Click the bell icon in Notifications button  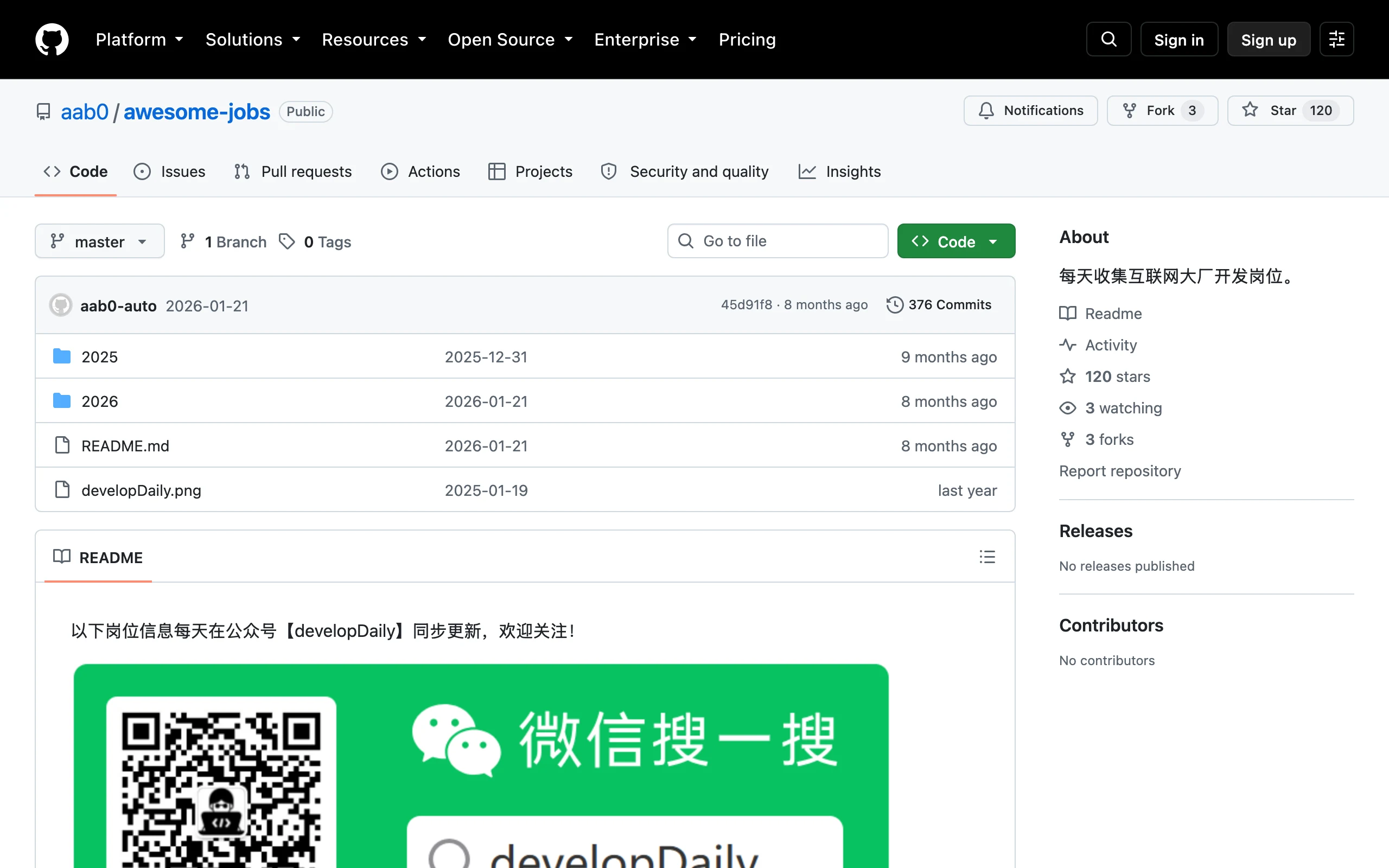click(986, 111)
